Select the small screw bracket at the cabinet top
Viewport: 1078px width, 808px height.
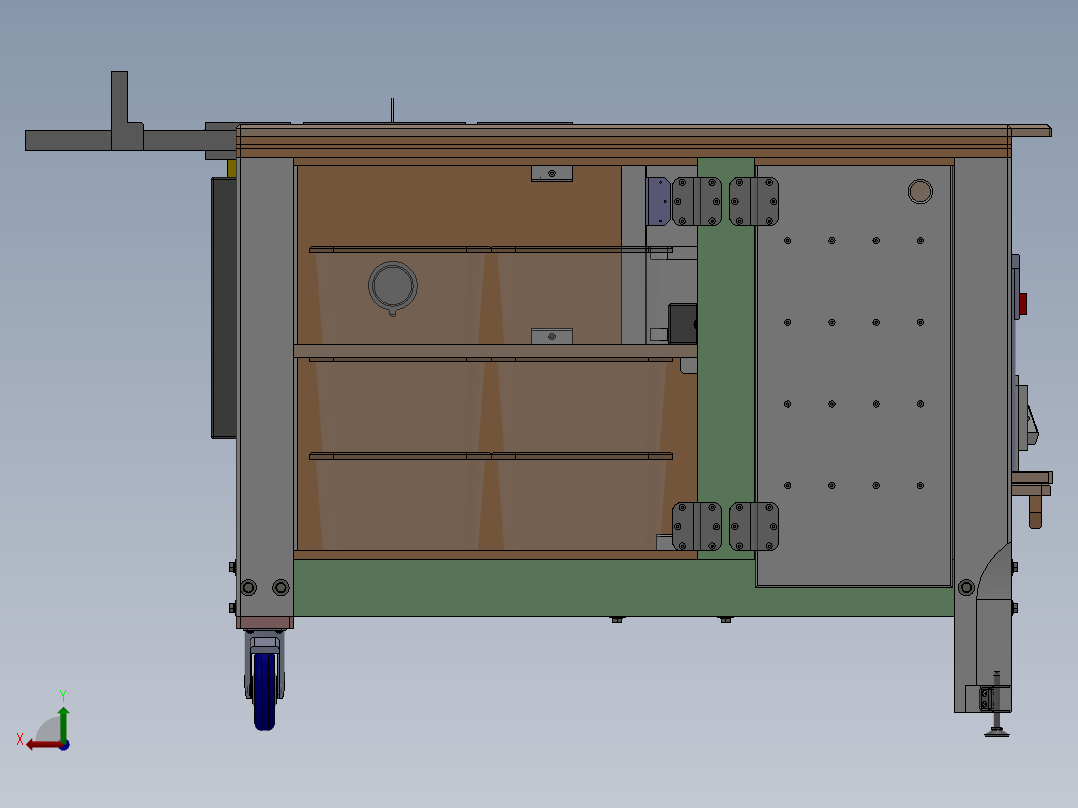point(551,173)
